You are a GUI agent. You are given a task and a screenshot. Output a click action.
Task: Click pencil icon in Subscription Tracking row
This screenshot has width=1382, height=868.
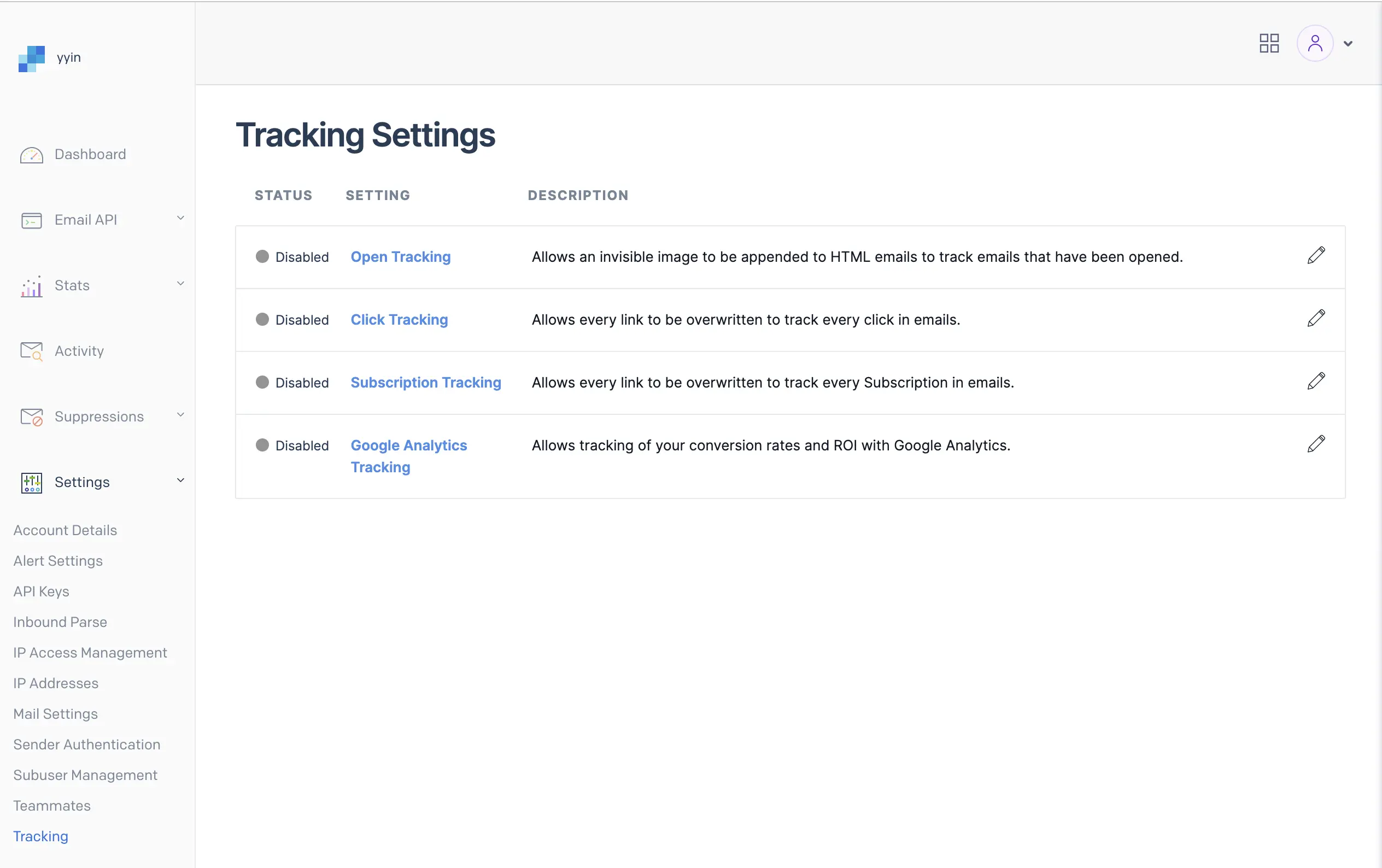[1316, 381]
